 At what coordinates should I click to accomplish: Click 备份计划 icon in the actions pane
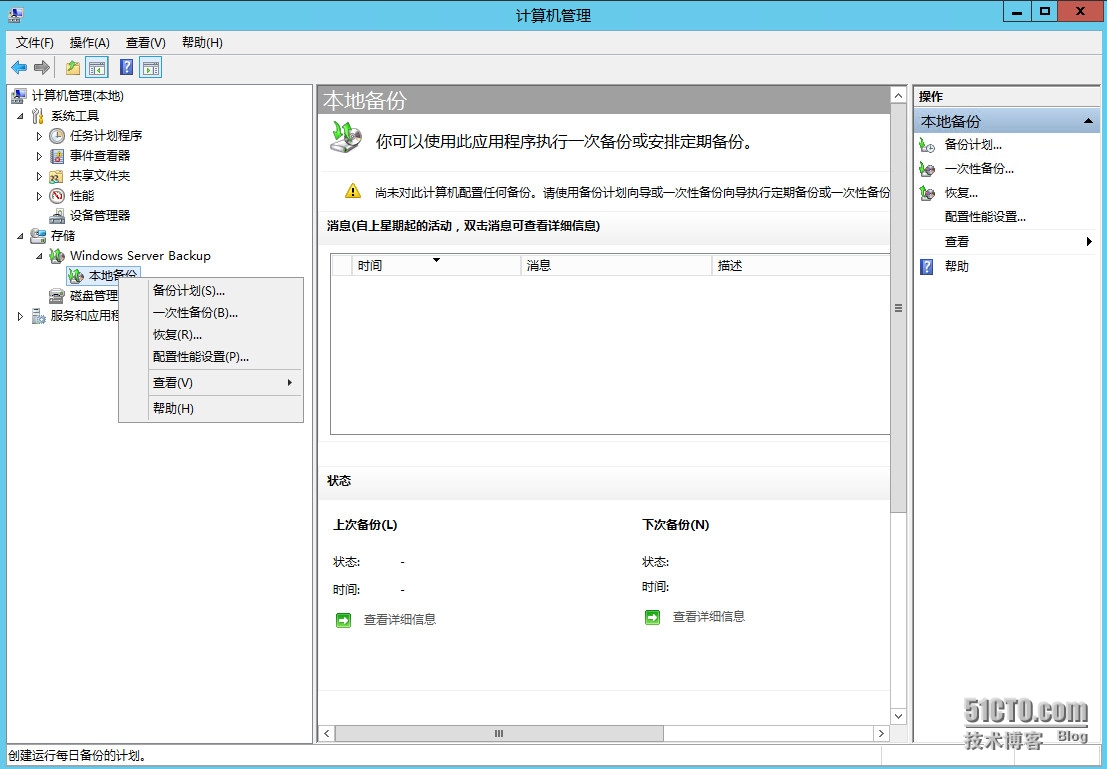point(927,145)
